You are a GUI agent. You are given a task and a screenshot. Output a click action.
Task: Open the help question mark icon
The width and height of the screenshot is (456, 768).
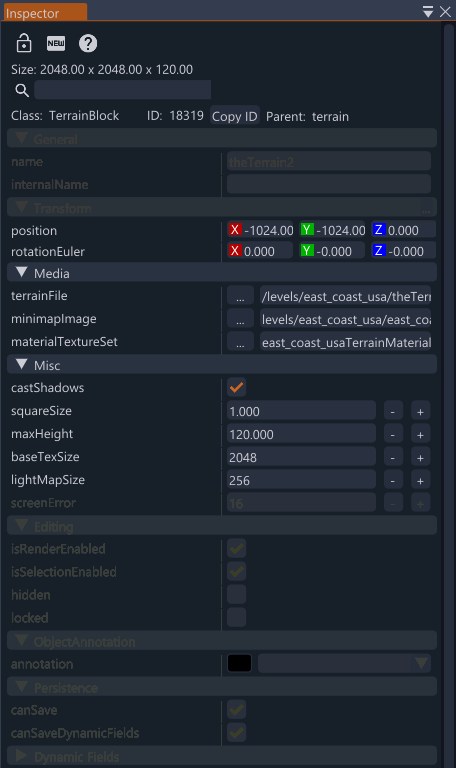(x=88, y=43)
